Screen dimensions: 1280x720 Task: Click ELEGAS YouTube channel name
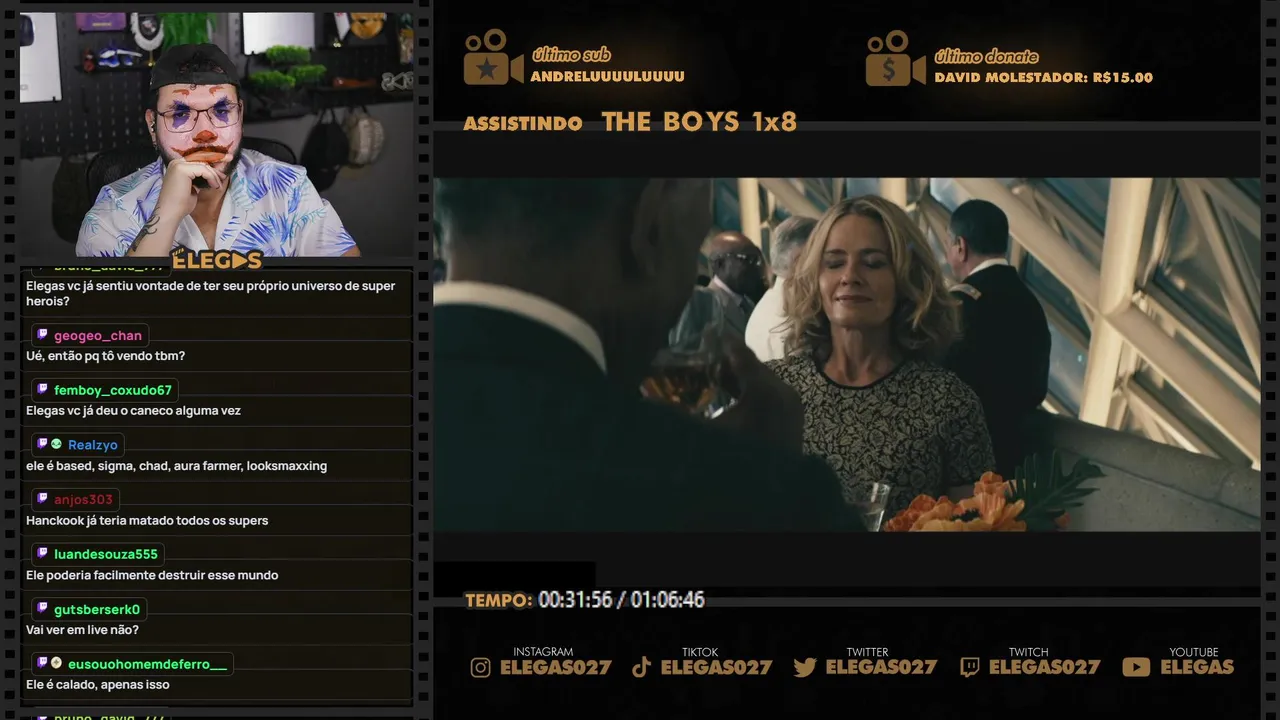point(1197,667)
